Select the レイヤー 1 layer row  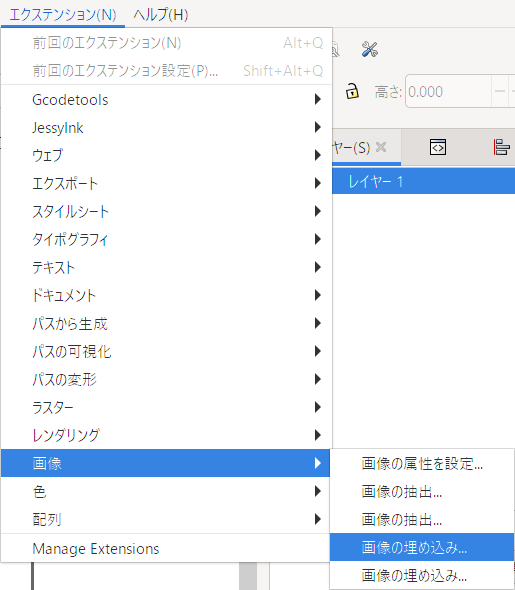[424, 181]
